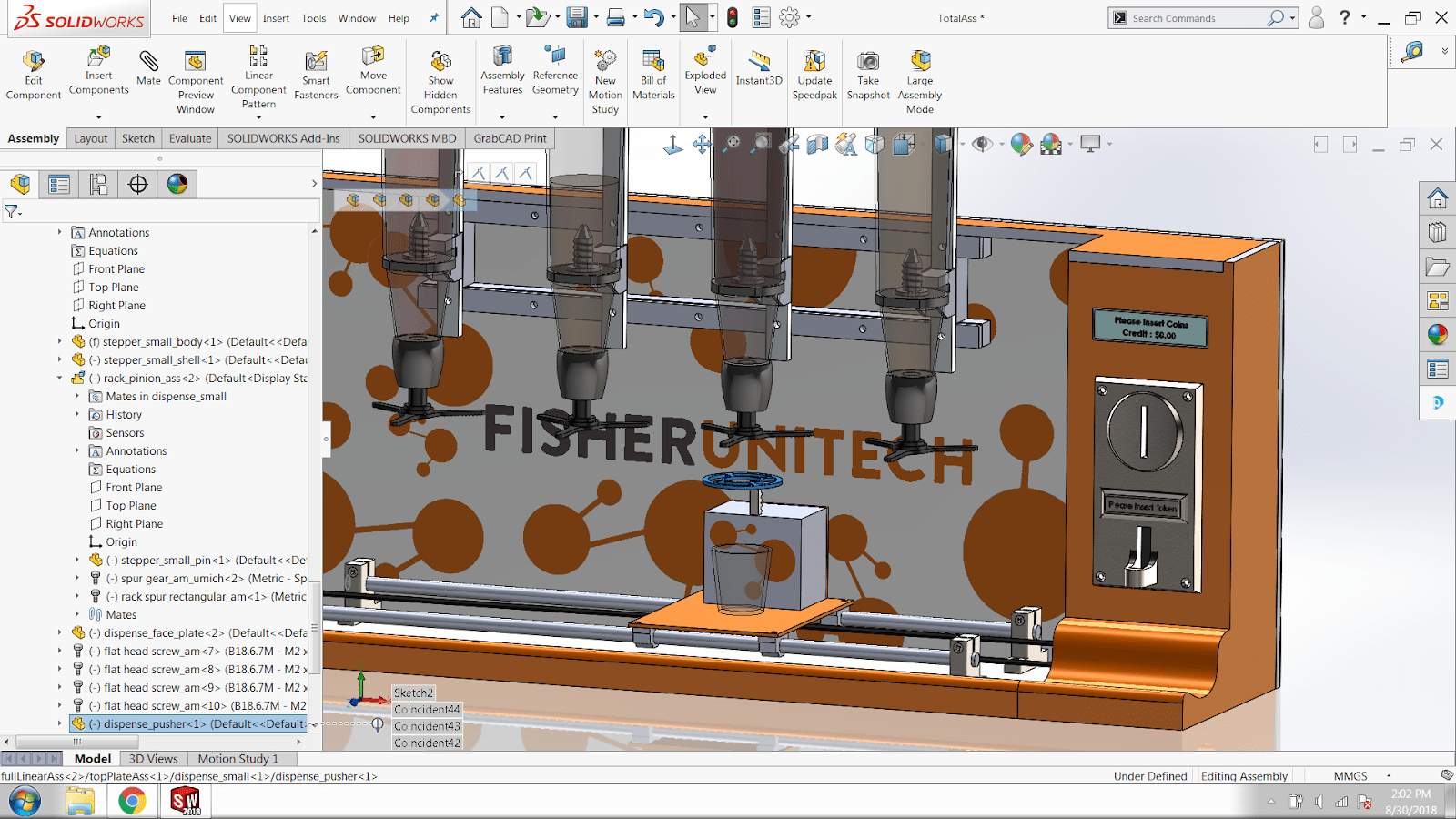Click Zoom to Fit magnifier icon
Image resolution: width=1456 pixels, height=819 pixels.
732,145
